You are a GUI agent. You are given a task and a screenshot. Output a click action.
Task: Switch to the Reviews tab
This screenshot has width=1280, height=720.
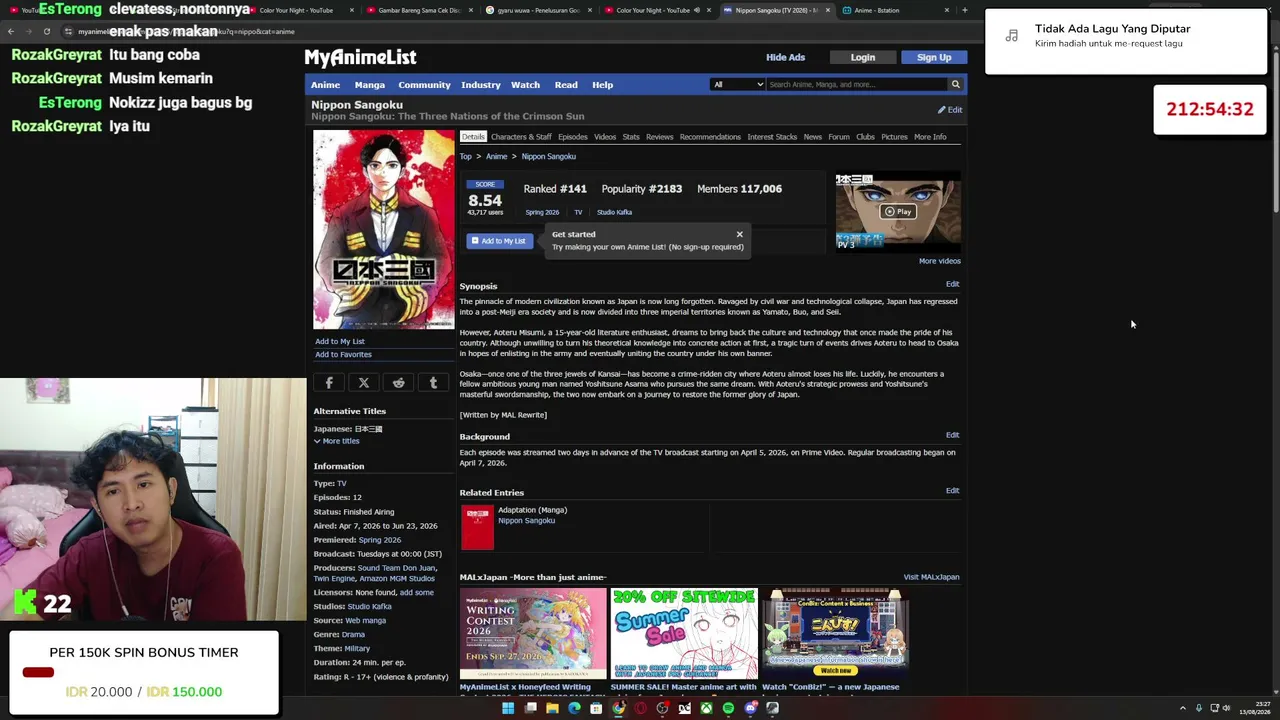coord(660,137)
